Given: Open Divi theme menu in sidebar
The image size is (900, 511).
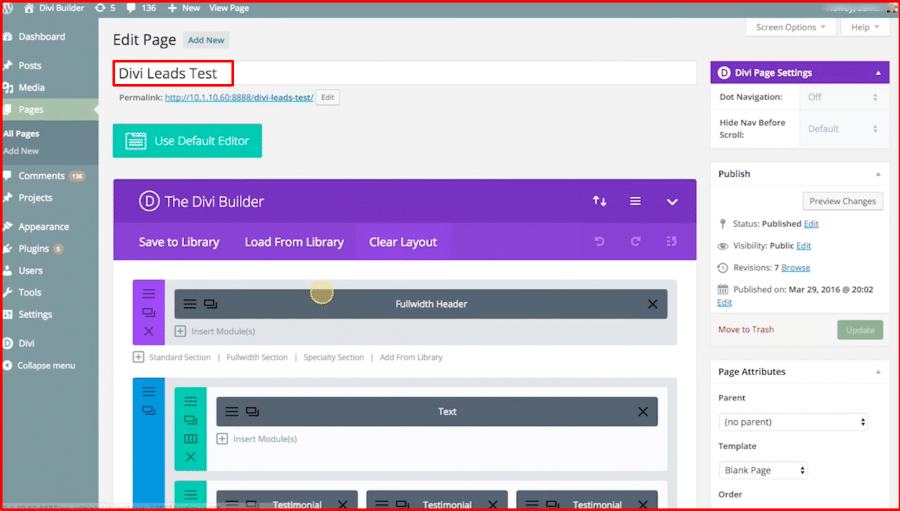Looking at the screenshot, I should tap(26, 343).
